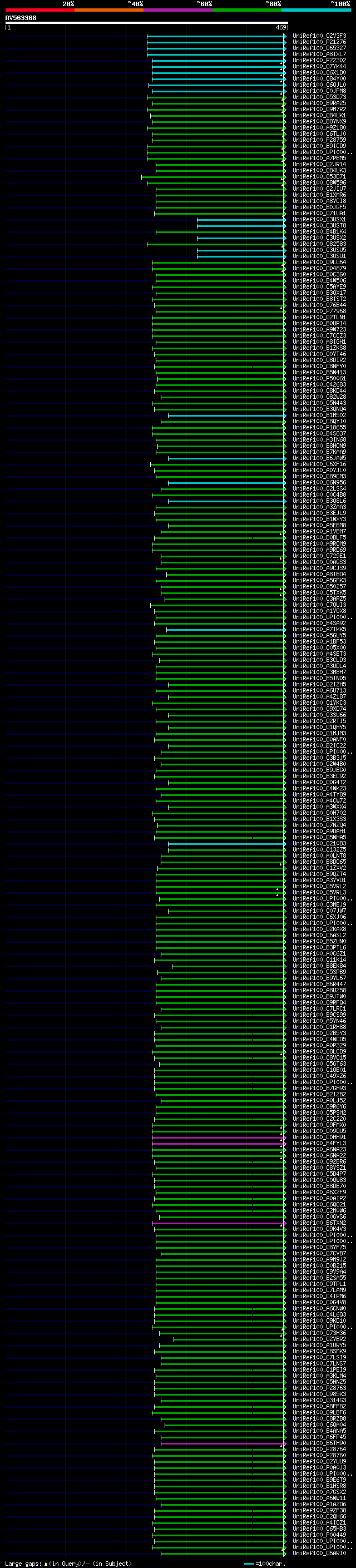Open hit UniRef100_Q7YK44
The width and height of the screenshot is (356, 1568).
coord(319,66)
